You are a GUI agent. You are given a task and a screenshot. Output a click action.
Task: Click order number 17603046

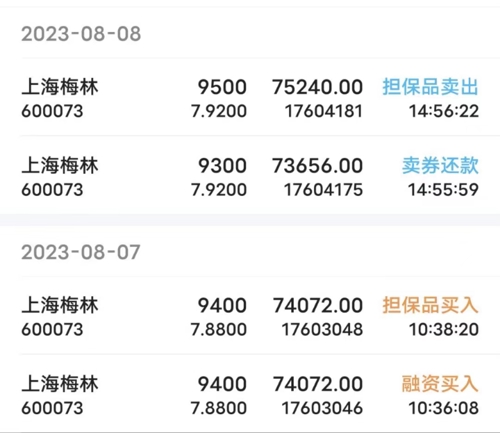point(322,408)
